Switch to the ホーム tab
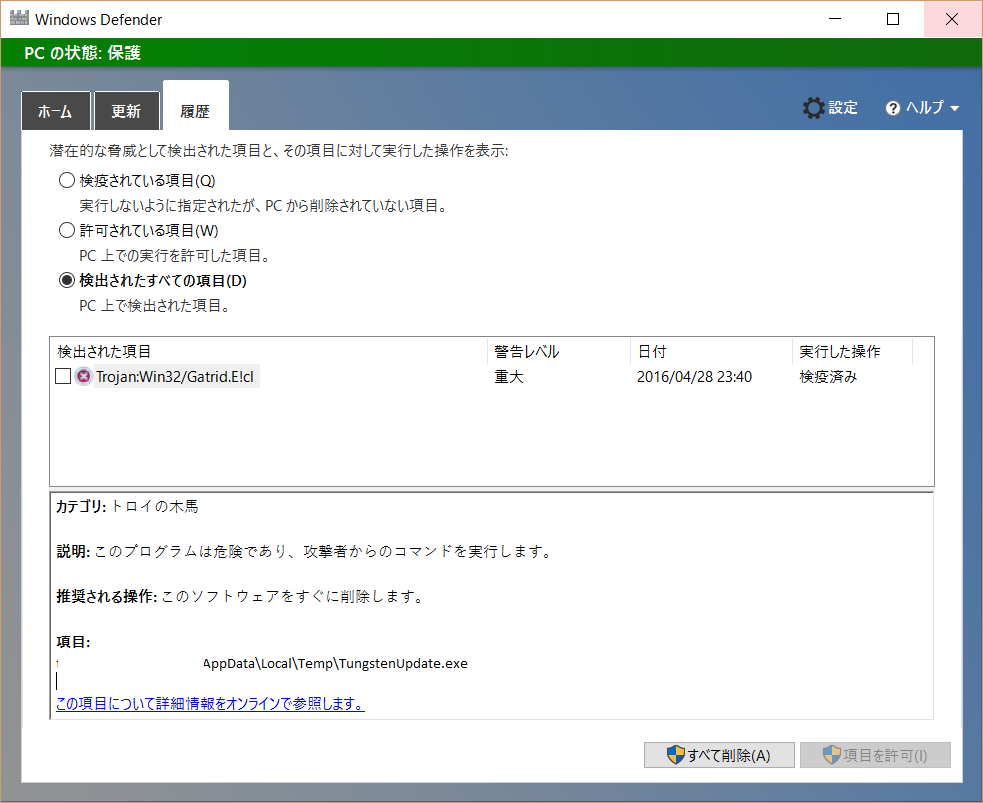The image size is (983, 803). coord(56,111)
